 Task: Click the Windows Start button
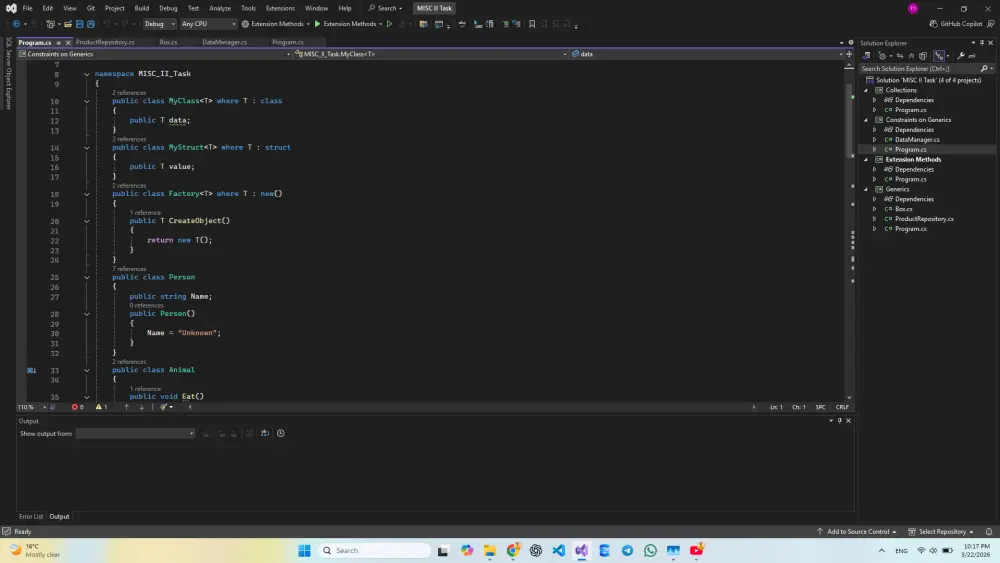click(x=304, y=550)
